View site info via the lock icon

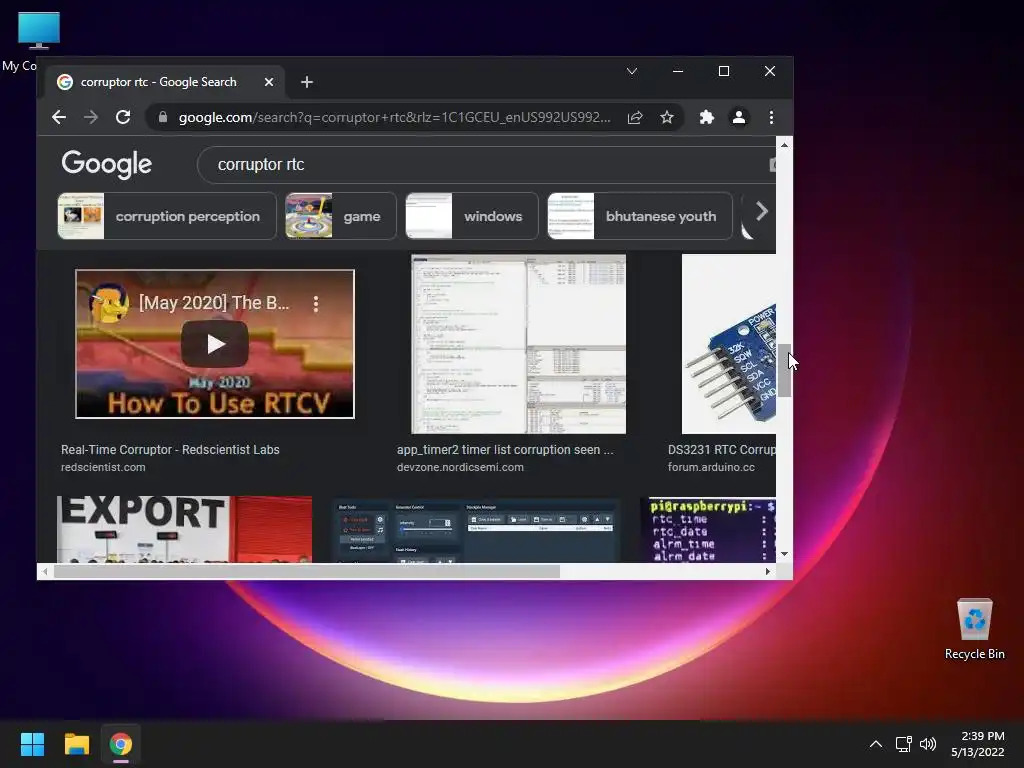click(163, 118)
